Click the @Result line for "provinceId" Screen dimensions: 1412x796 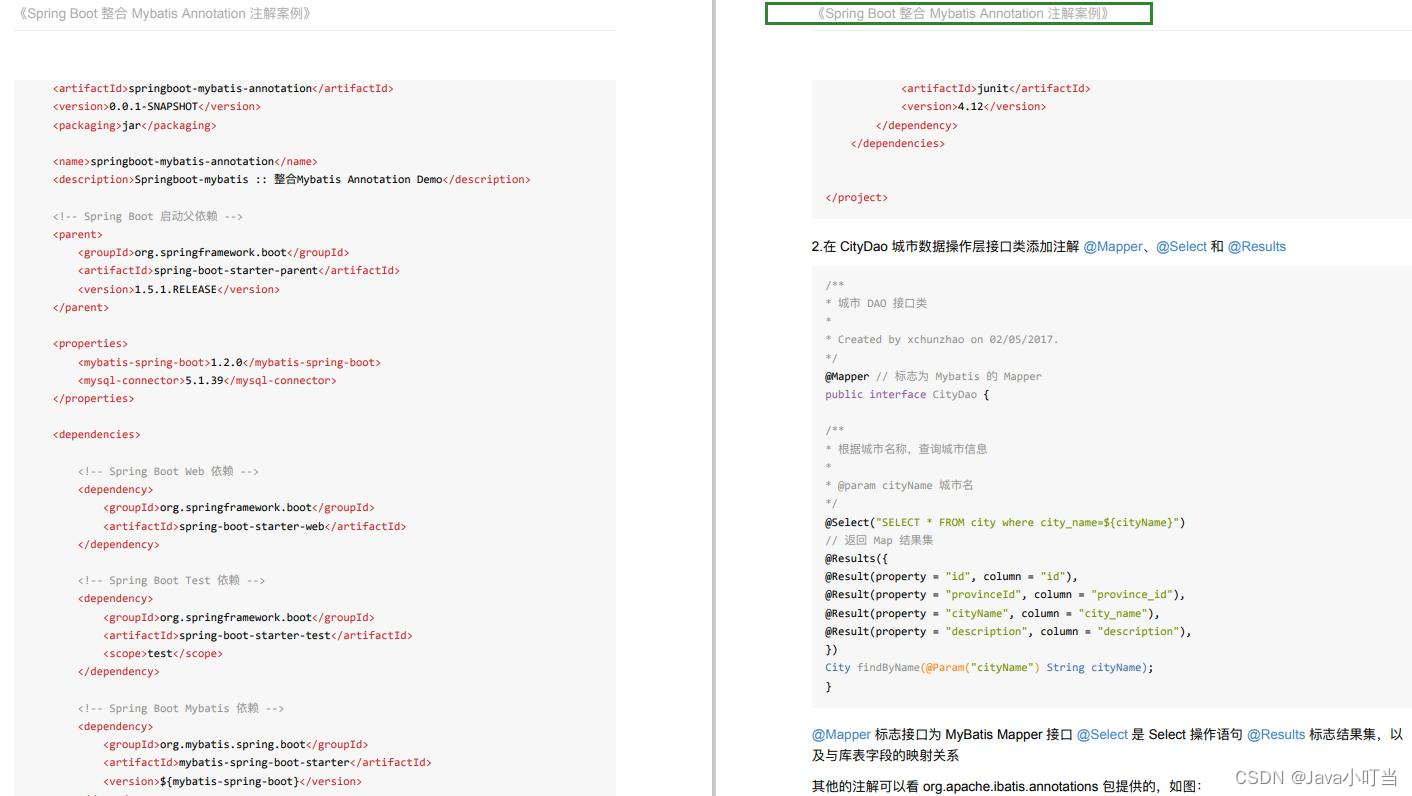click(1005, 594)
